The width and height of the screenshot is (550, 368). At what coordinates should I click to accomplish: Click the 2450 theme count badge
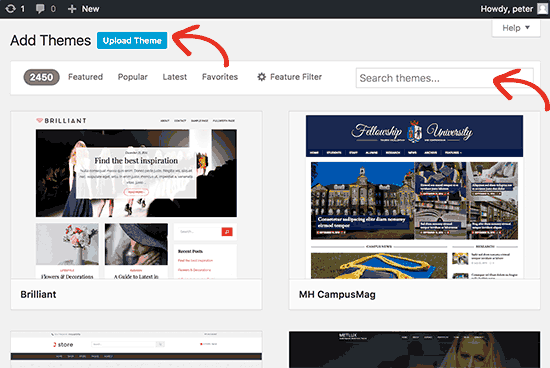tap(41, 77)
